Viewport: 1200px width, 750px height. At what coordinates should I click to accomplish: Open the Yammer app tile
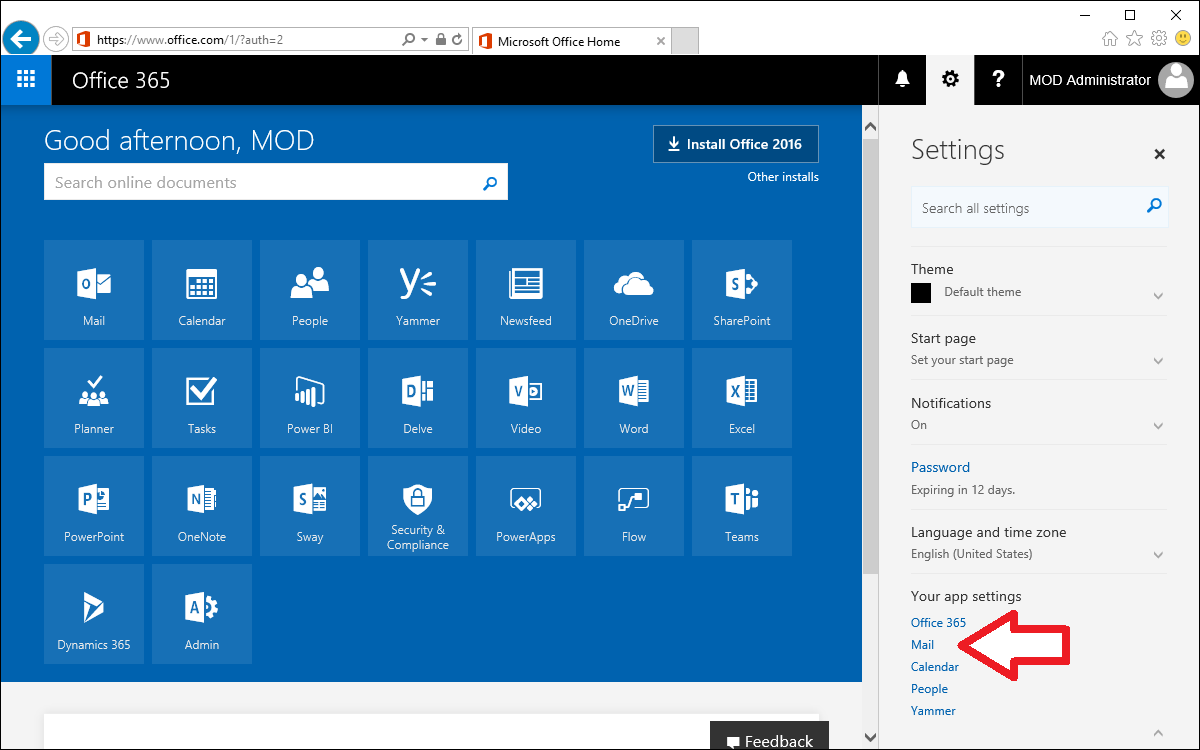418,290
